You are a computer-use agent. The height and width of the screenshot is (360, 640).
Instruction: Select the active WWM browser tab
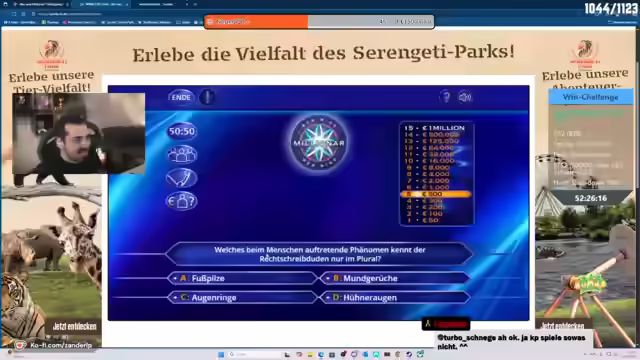coord(101,4)
